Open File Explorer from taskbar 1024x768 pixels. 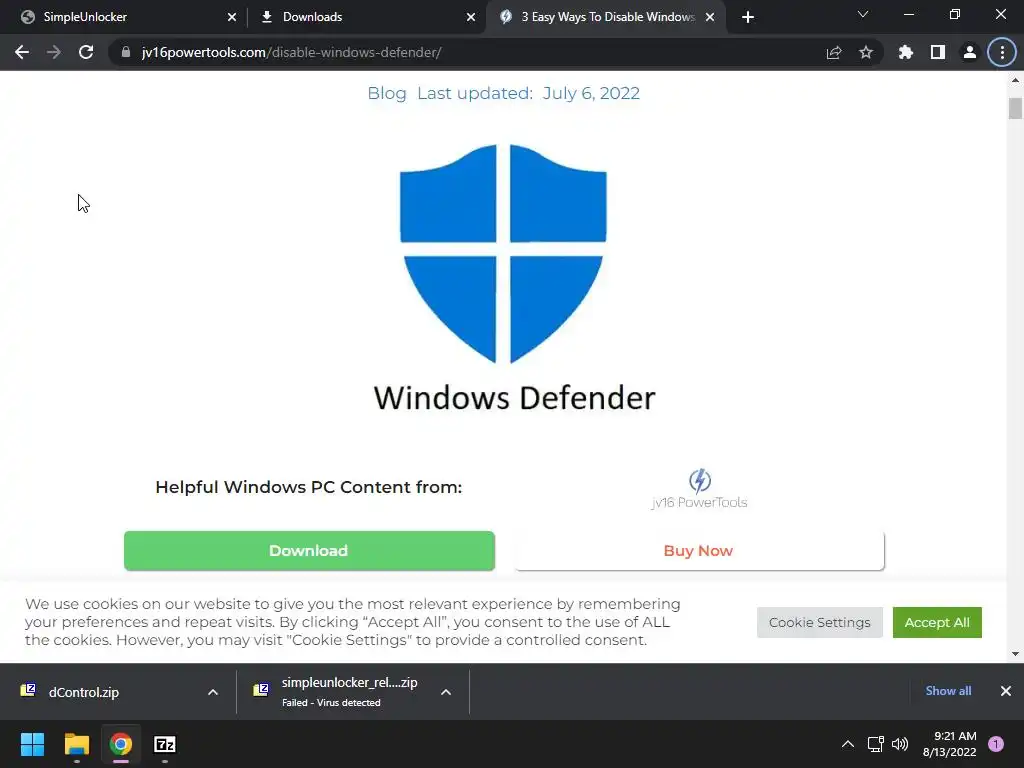click(x=77, y=744)
